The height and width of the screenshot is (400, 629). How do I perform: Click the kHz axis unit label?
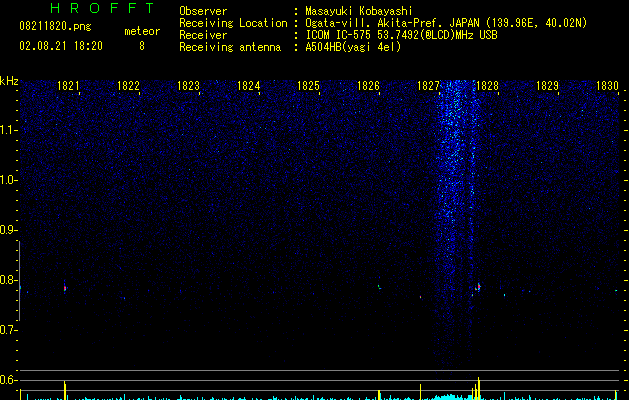click(9, 81)
